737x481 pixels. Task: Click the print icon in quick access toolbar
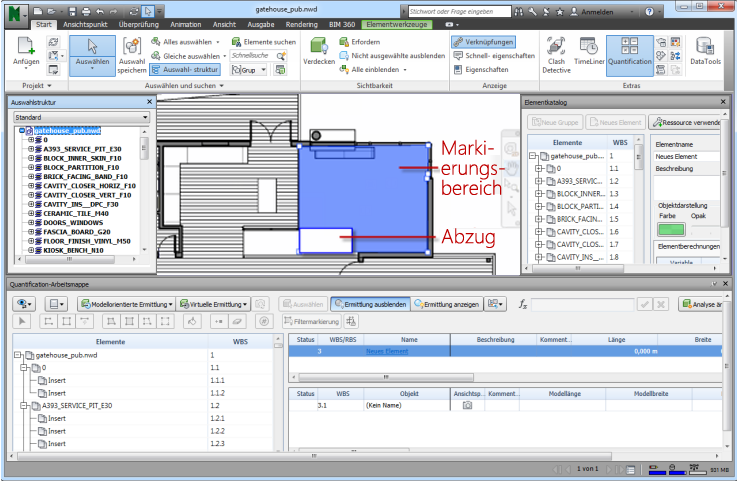point(86,11)
